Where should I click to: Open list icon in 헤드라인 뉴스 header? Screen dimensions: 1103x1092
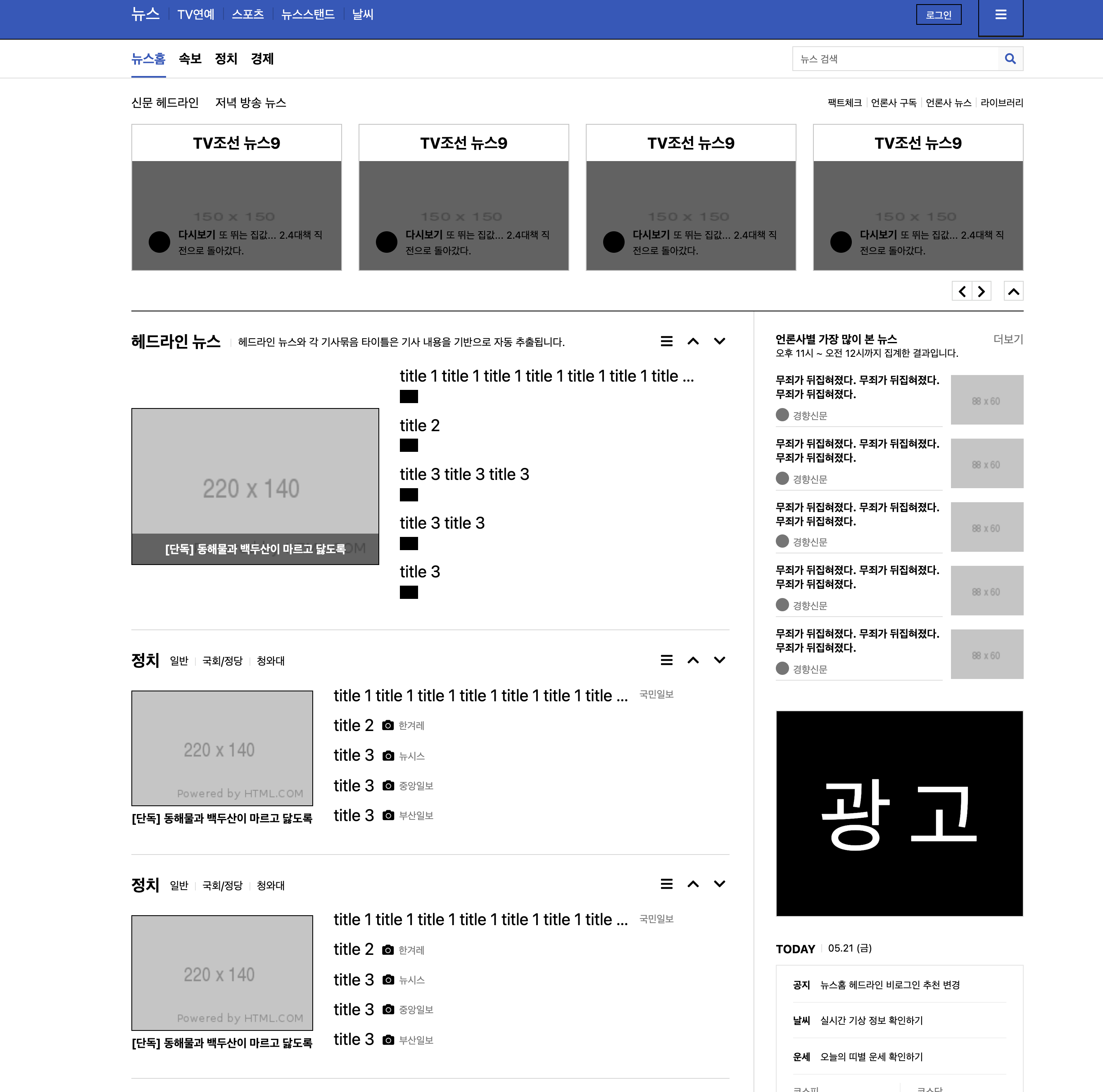[666, 342]
